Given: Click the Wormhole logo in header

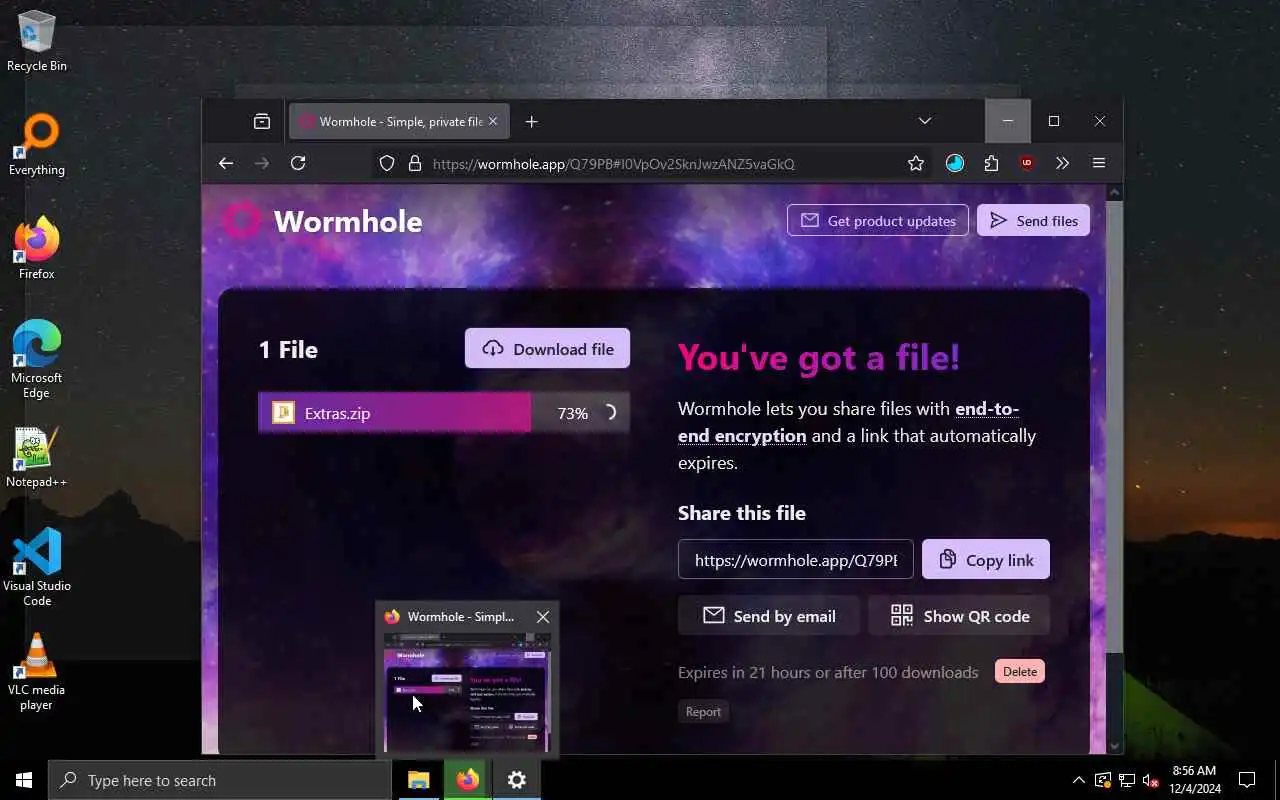Looking at the screenshot, I should 322,221.
